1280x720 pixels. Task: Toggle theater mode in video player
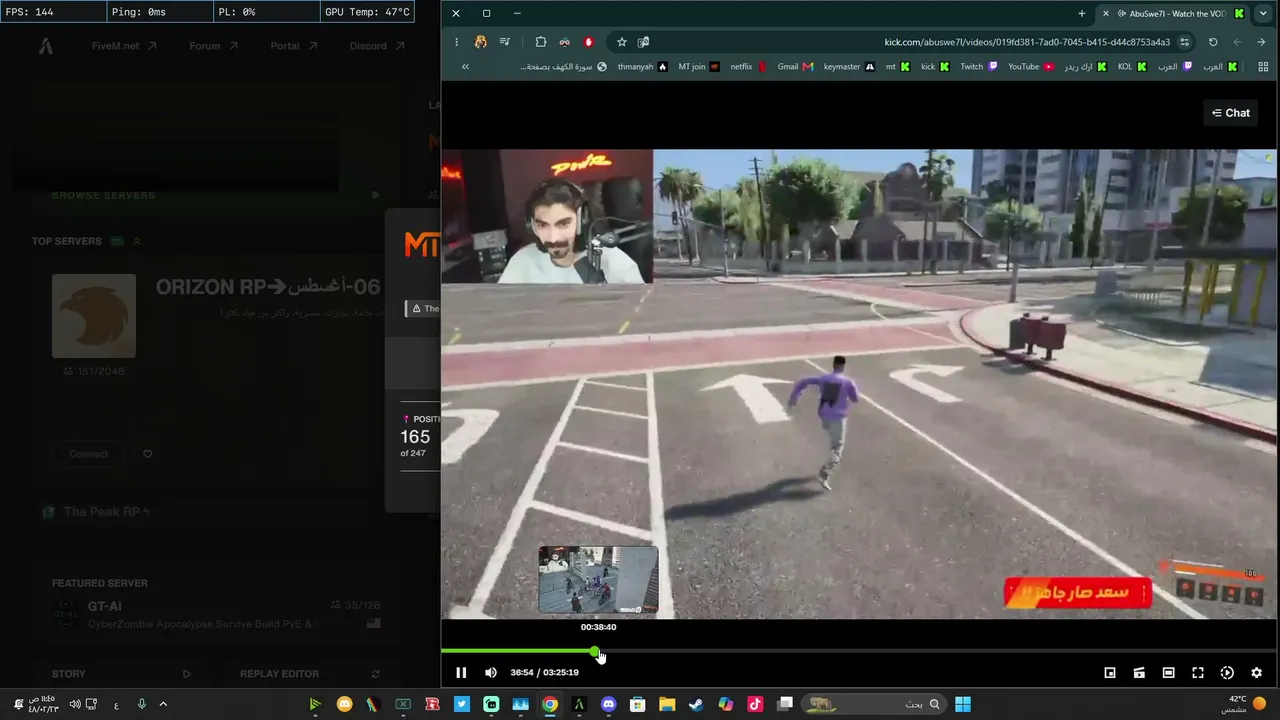pos(1168,673)
